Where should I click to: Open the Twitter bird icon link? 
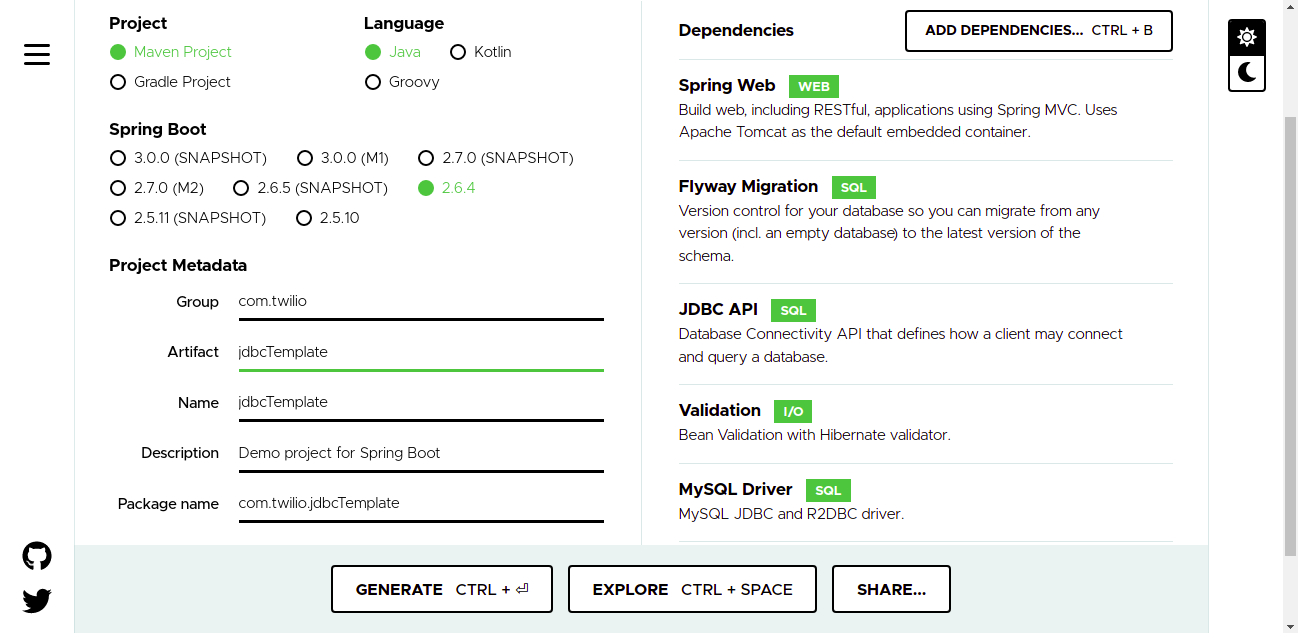(x=37, y=601)
